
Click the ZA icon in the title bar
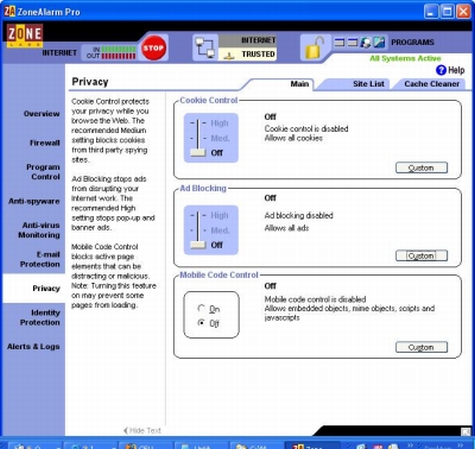[9, 11]
